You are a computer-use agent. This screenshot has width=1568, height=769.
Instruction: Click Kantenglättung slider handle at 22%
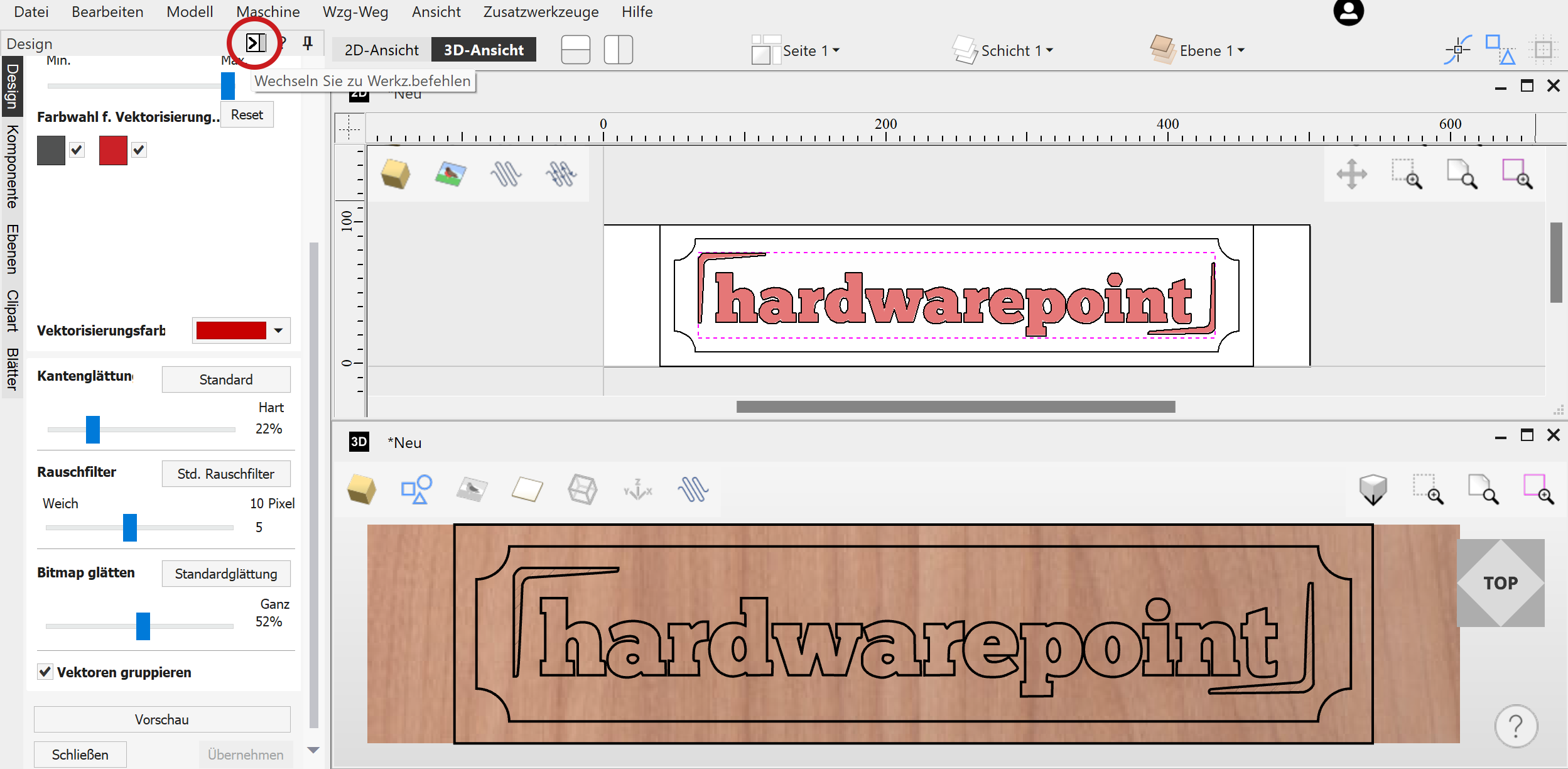pyautogui.click(x=93, y=430)
